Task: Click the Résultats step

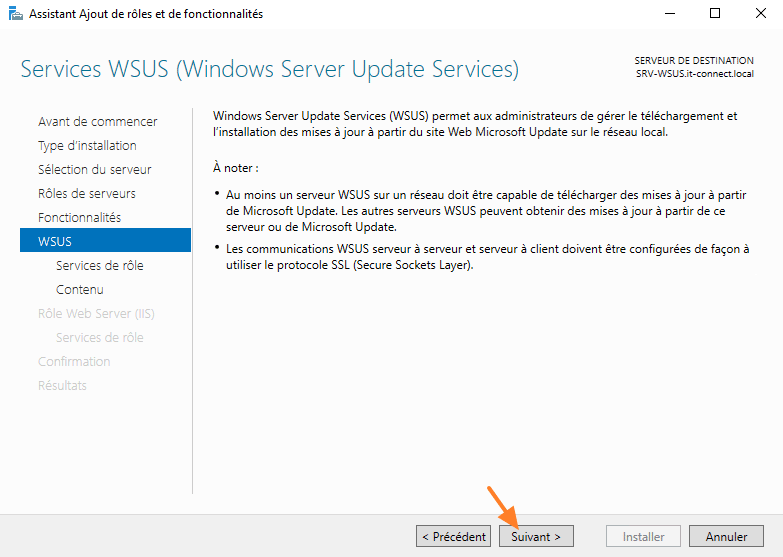Action: [62, 385]
